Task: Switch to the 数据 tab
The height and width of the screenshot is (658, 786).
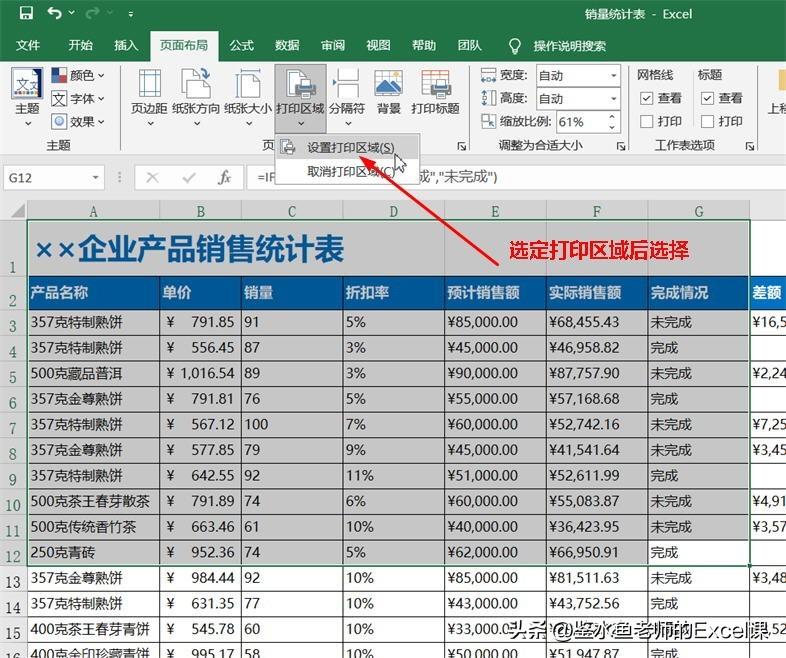Action: (287, 46)
